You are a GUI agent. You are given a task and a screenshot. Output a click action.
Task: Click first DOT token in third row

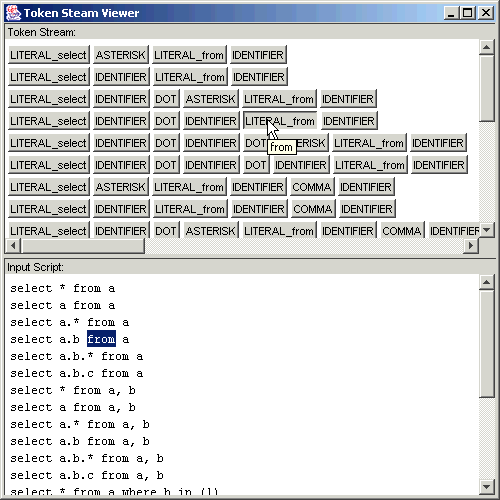click(x=166, y=99)
